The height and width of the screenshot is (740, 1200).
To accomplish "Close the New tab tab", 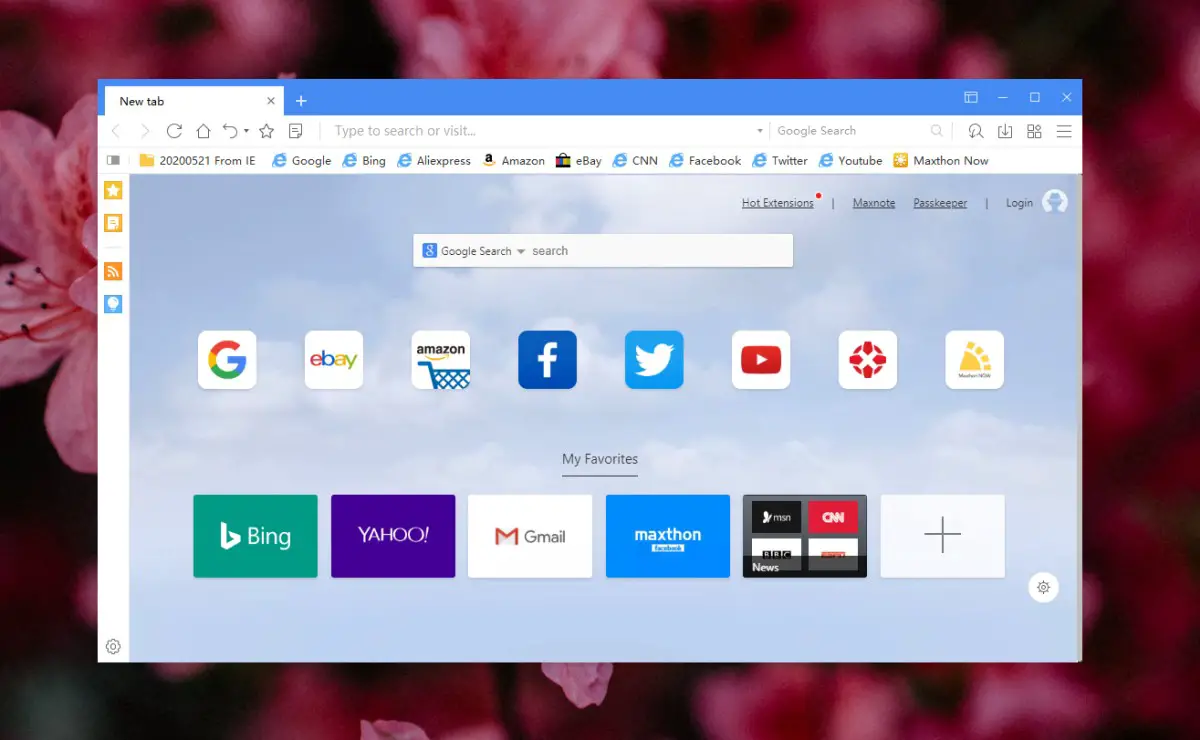I will [x=271, y=101].
